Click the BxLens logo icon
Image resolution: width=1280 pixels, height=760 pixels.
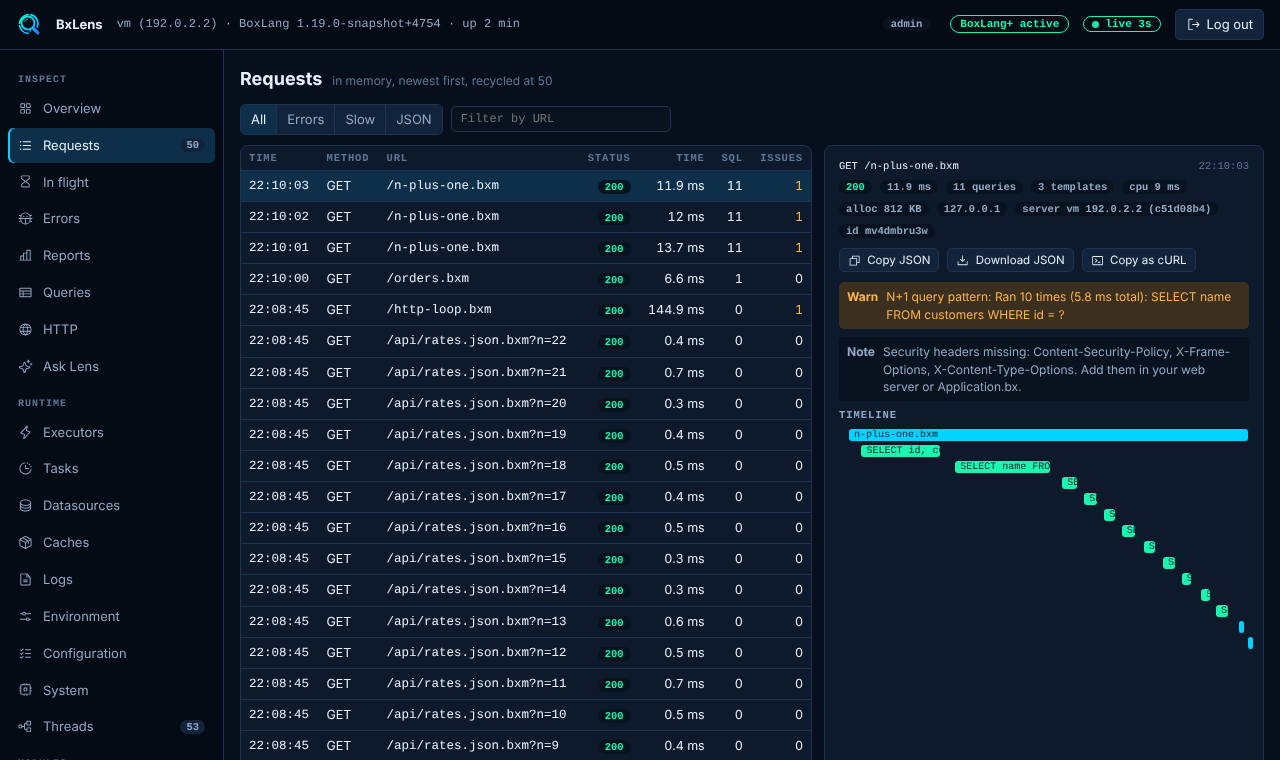29,24
